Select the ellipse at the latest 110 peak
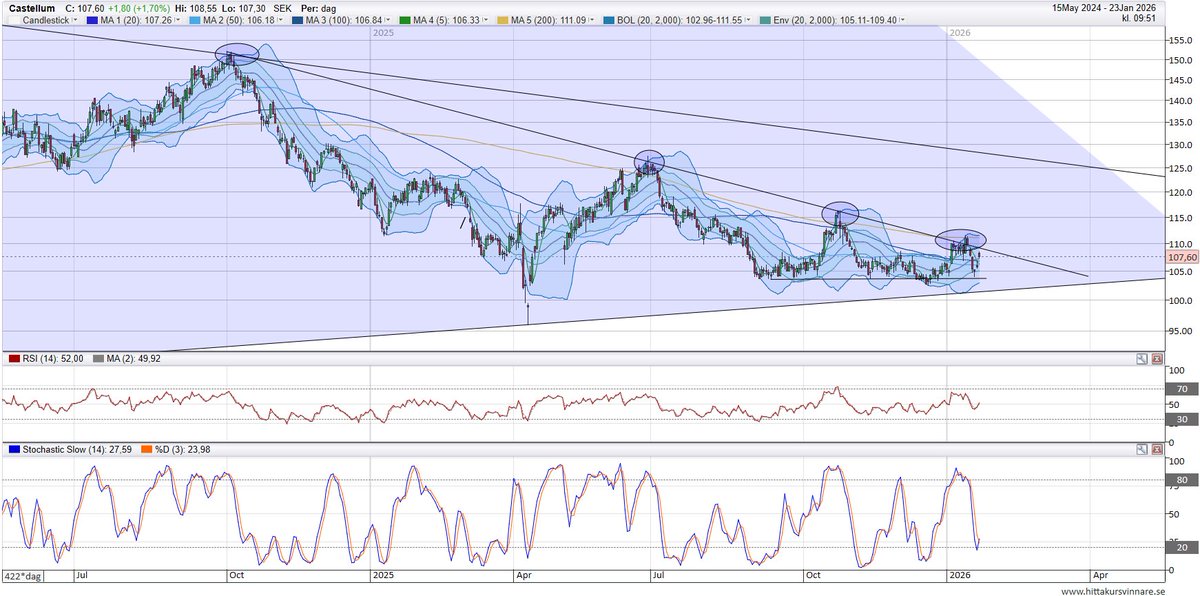 click(961, 239)
